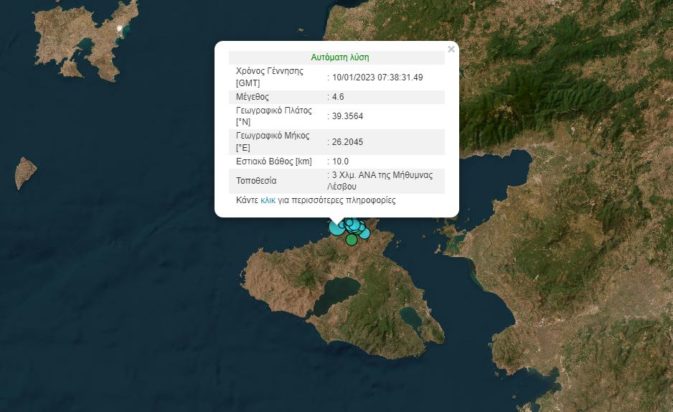Click the 'Χρόνος Γέννησης [GMT]' label

(x=269, y=77)
